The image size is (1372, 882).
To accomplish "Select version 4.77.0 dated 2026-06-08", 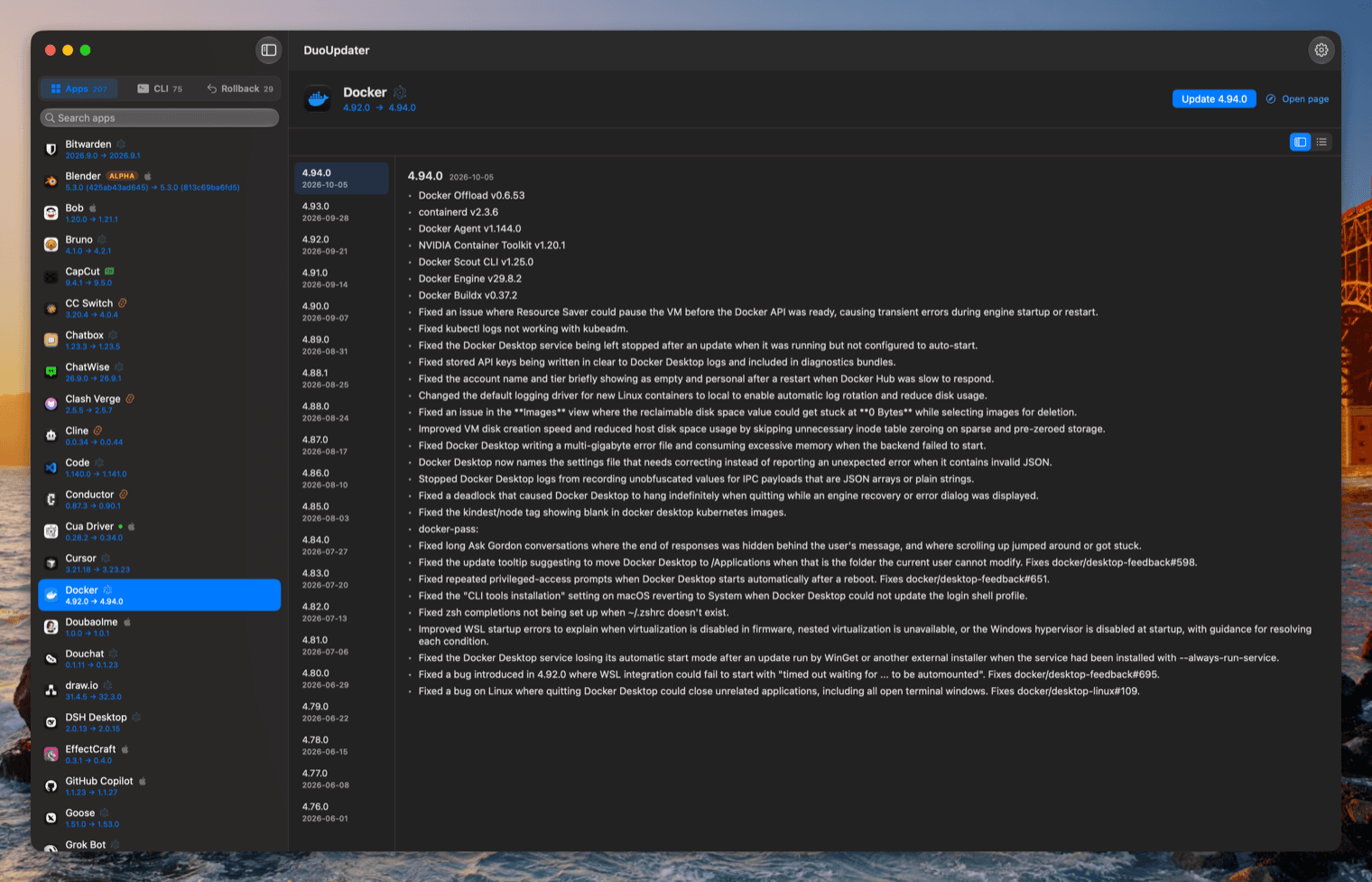I will 341,779.
